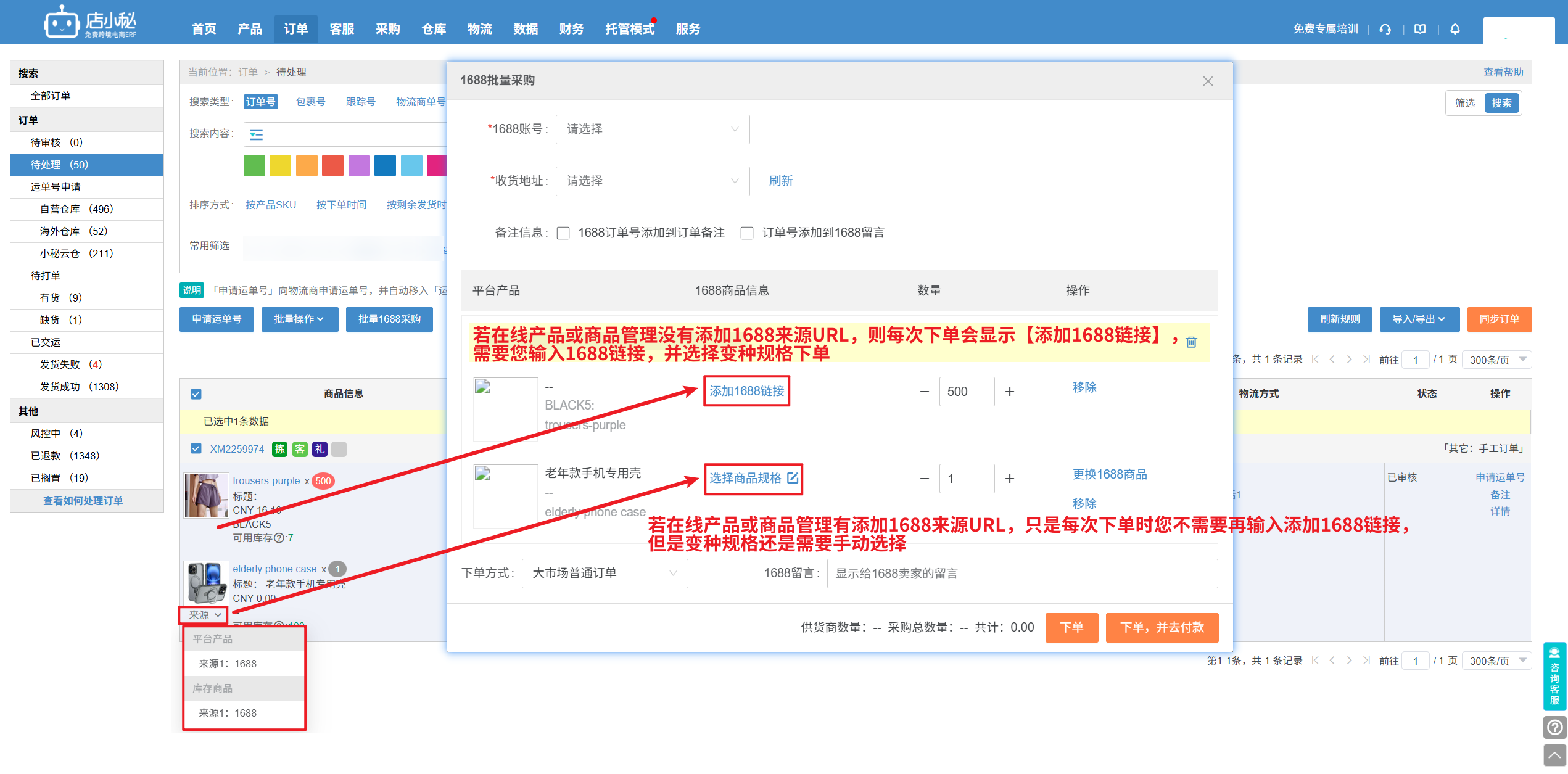
Task: Select the purple color tag swatch
Action: click(x=359, y=165)
